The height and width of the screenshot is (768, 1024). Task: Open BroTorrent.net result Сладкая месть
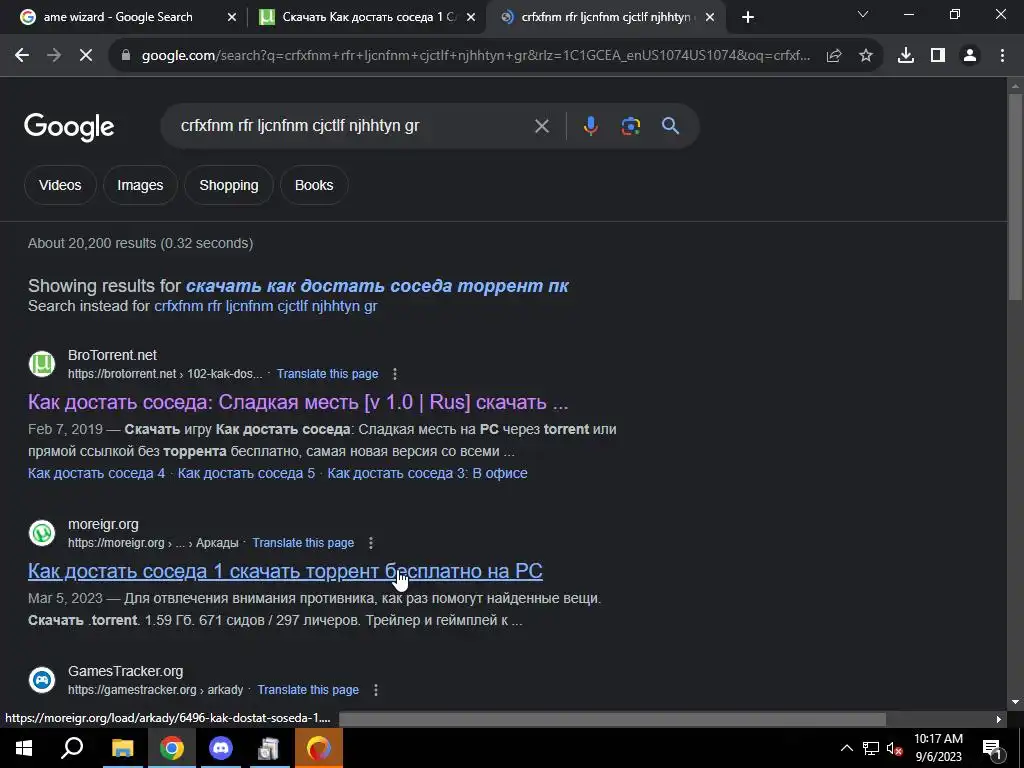pyautogui.click(x=298, y=402)
